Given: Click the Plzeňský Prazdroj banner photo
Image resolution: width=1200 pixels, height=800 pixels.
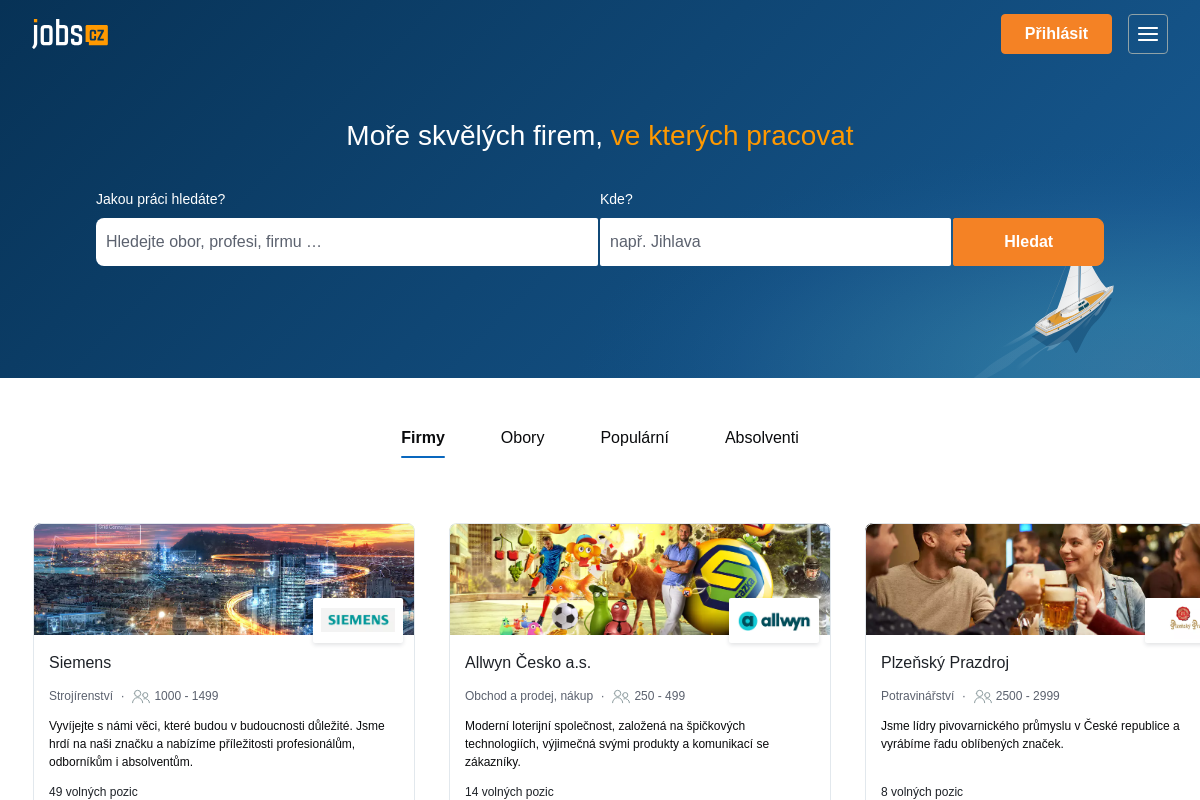Looking at the screenshot, I should pos(1000,570).
